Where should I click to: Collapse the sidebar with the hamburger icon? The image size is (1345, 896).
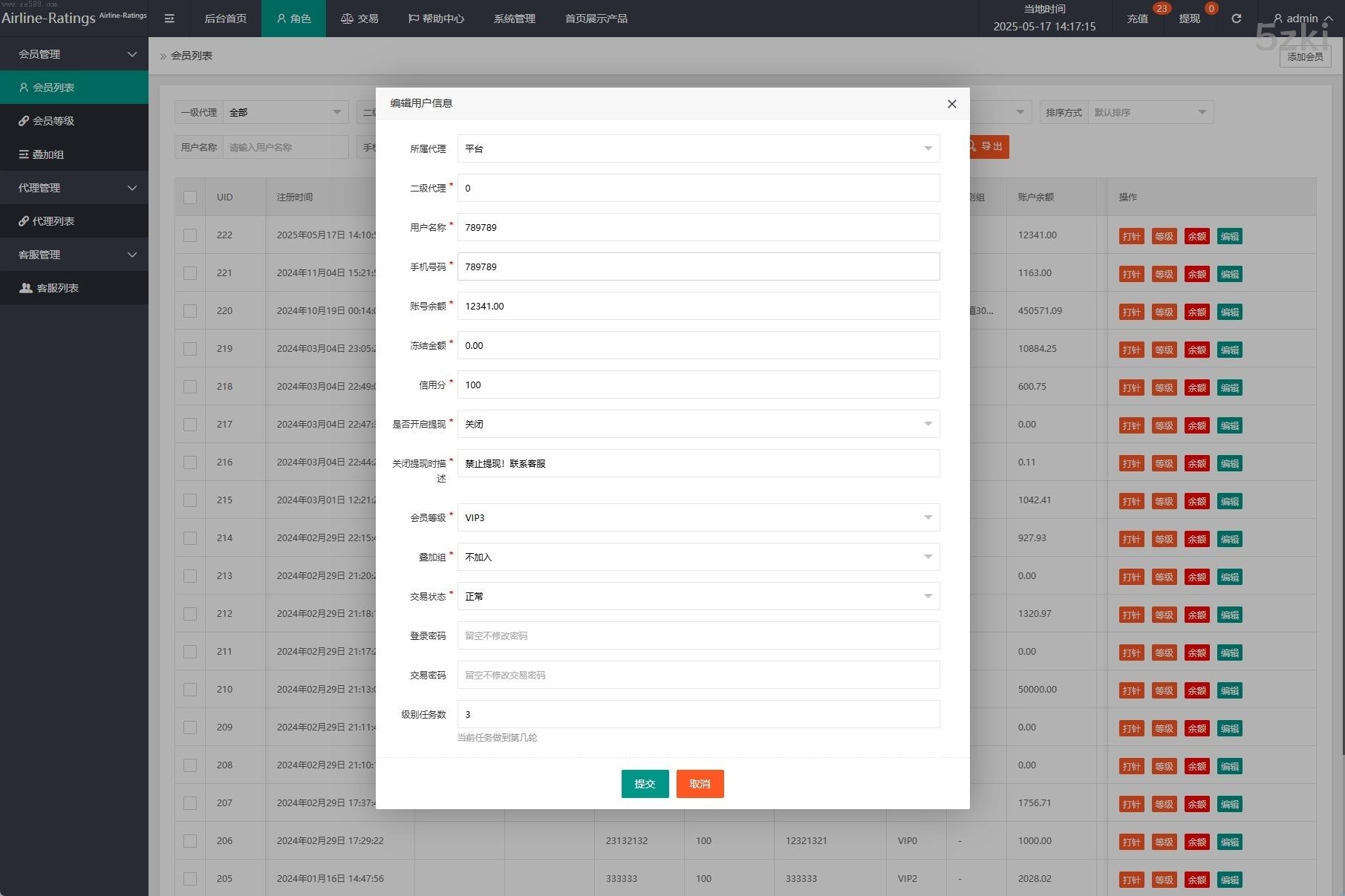coord(169,19)
